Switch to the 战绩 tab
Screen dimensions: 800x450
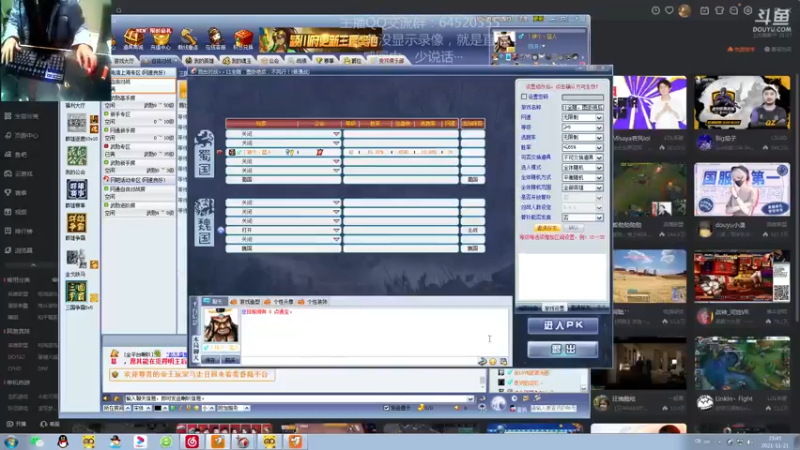(298, 61)
